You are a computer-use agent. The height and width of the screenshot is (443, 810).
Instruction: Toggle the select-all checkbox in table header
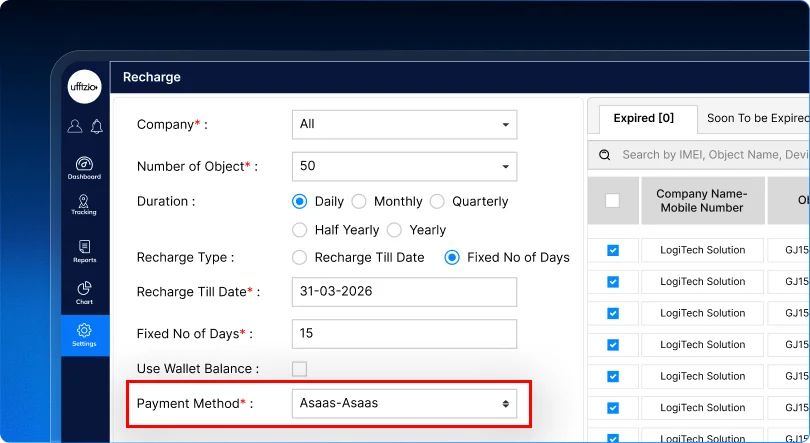612,200
